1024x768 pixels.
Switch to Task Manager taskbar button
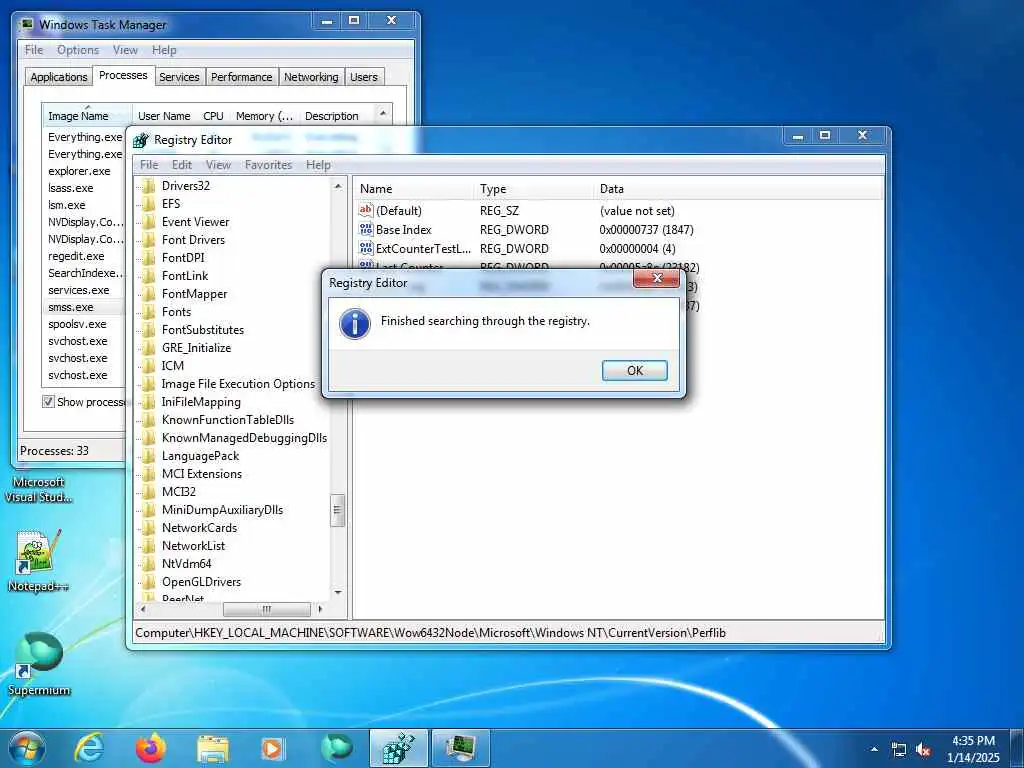click(460, 748)
